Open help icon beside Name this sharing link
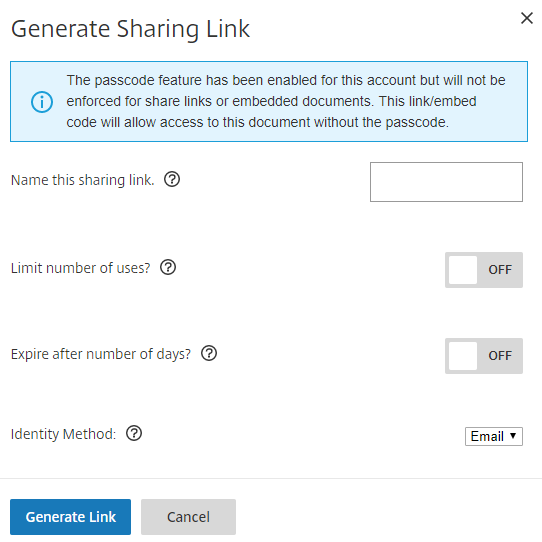This screenshot has height=542, width=542. click(x=172, y=179)
